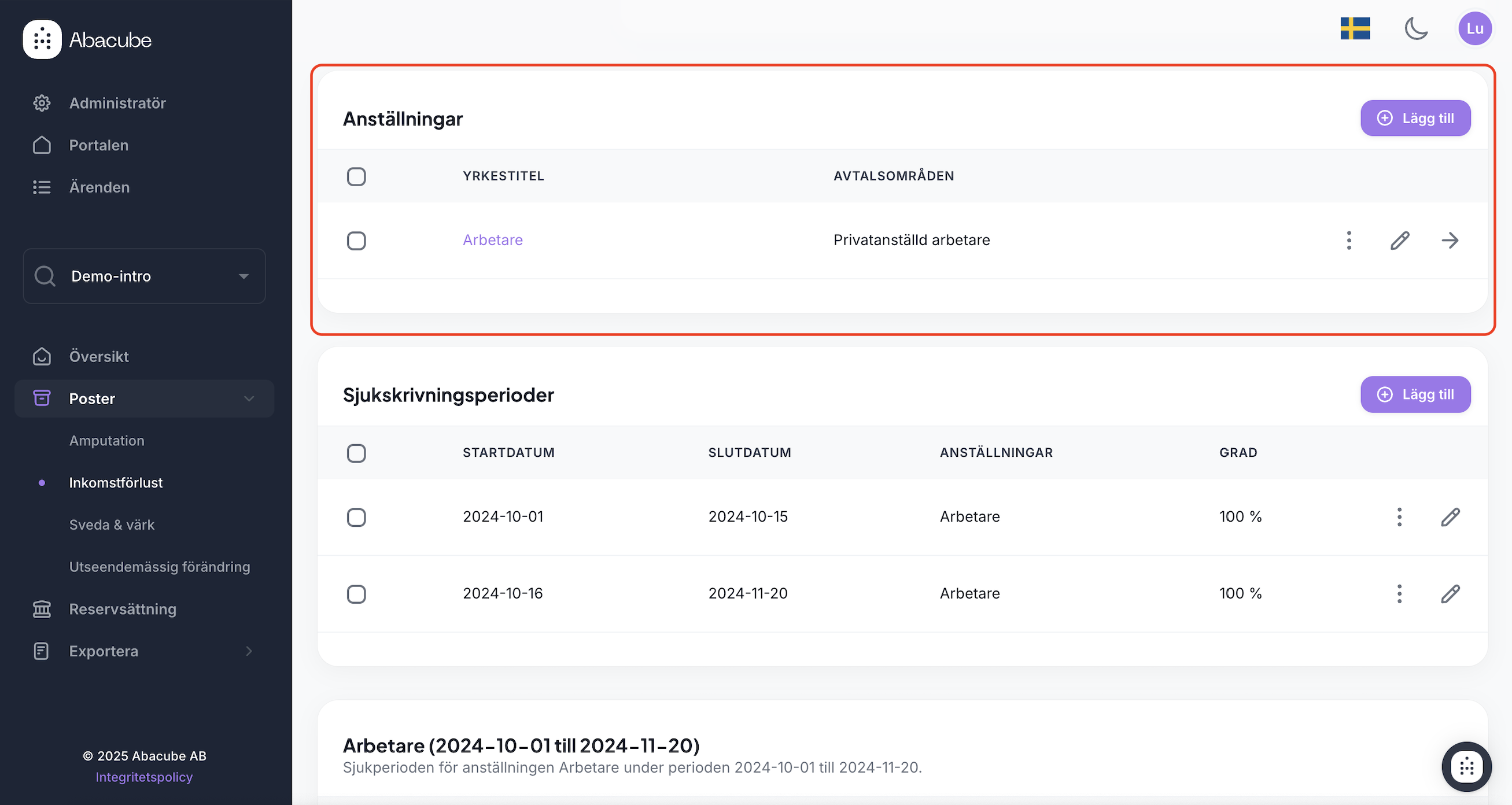Image resolution: width=1512 pixels, height=805 pixels.
Task: Toggle dark mode moon icon
Action: [x=1416, y=28]
